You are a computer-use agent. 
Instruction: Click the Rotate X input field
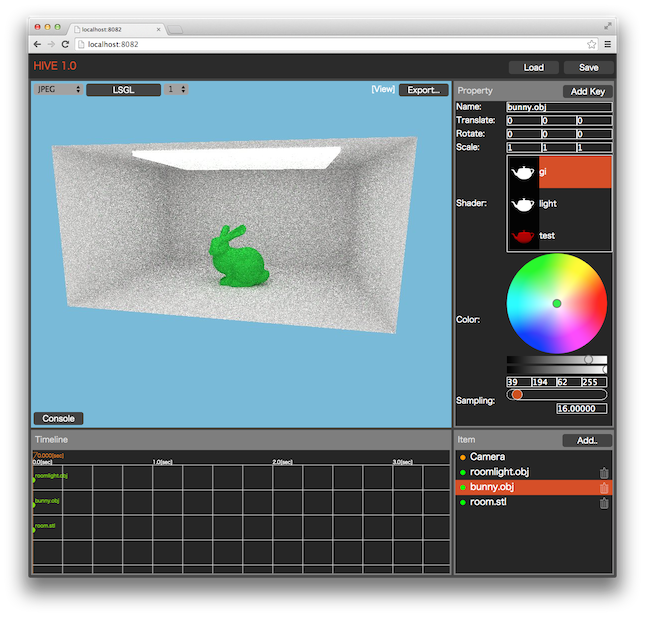(524, 134)
